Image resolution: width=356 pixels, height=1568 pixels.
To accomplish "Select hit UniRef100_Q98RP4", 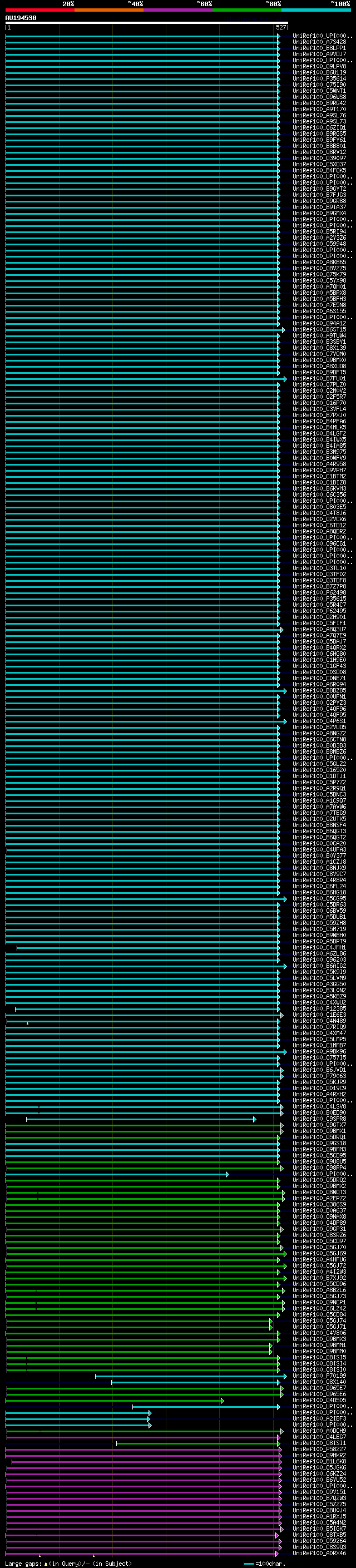I will coord(319,1168).
